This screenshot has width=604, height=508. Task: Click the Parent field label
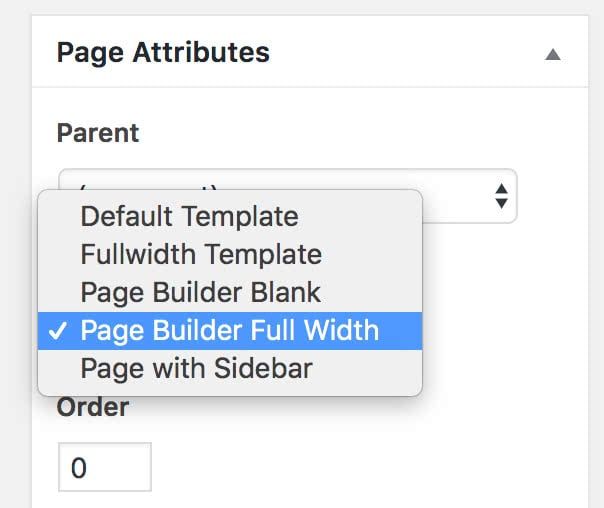point(98,133)
